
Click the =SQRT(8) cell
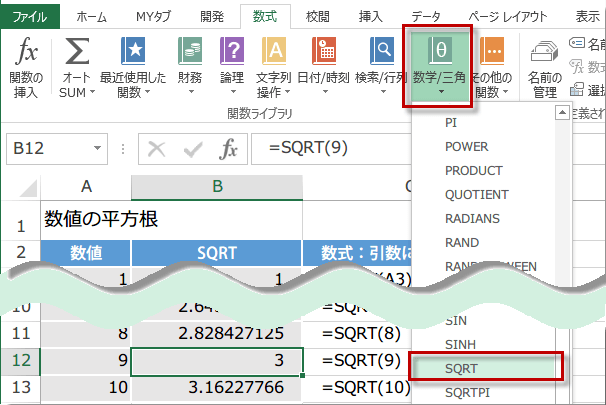point(357,334)
